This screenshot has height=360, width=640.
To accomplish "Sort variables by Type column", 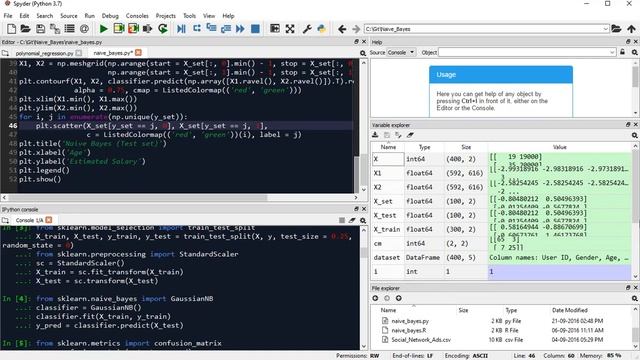I will (424, 147).
